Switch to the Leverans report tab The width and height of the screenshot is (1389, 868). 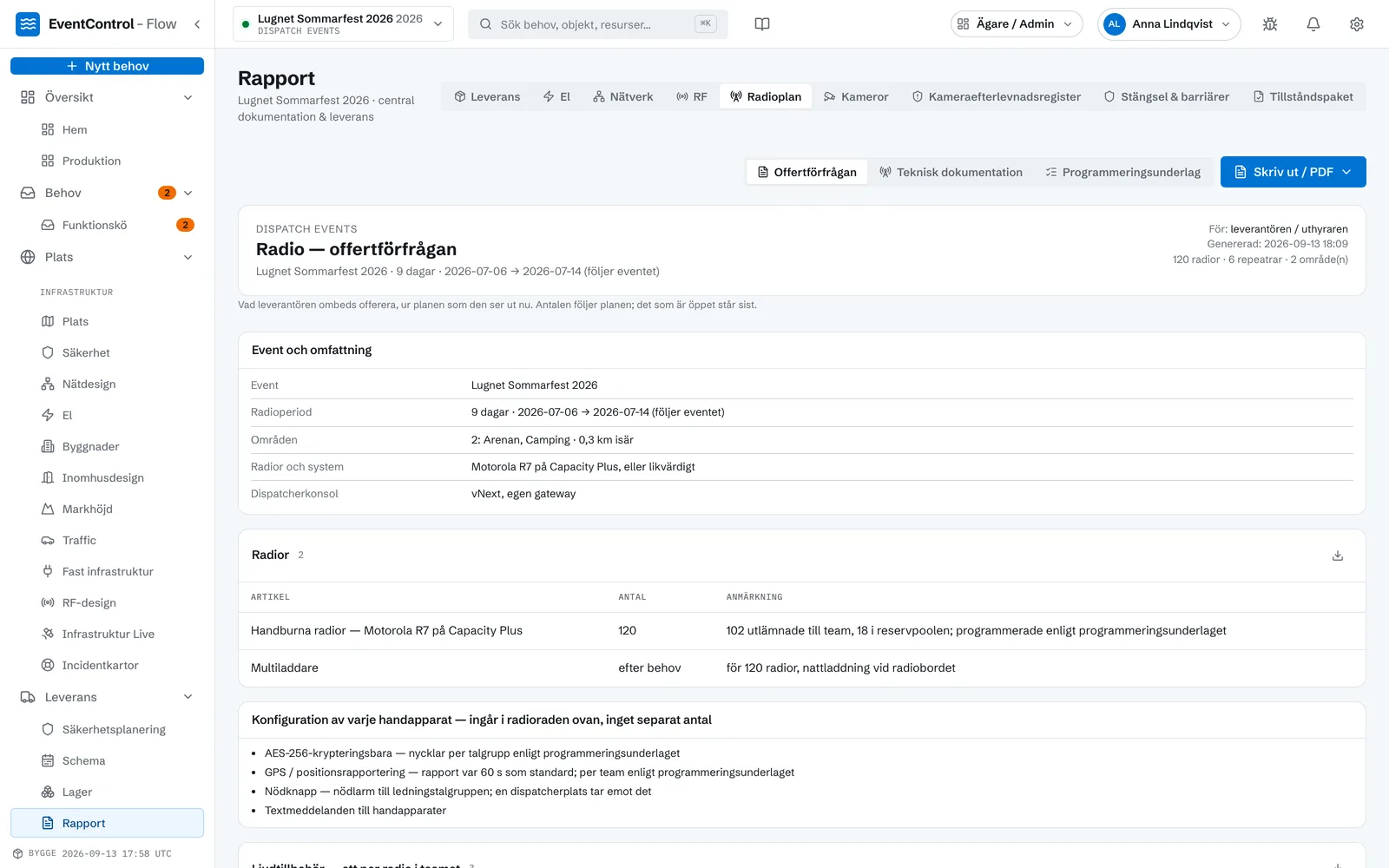(487, 96)
